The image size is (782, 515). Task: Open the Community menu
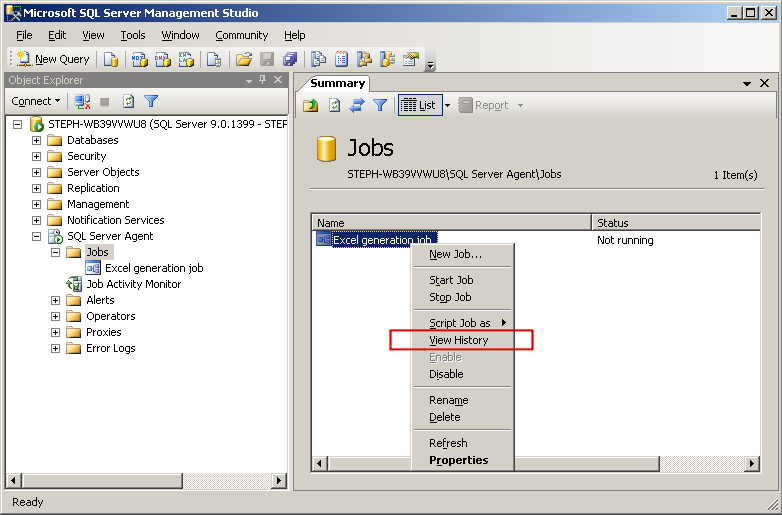241,35
